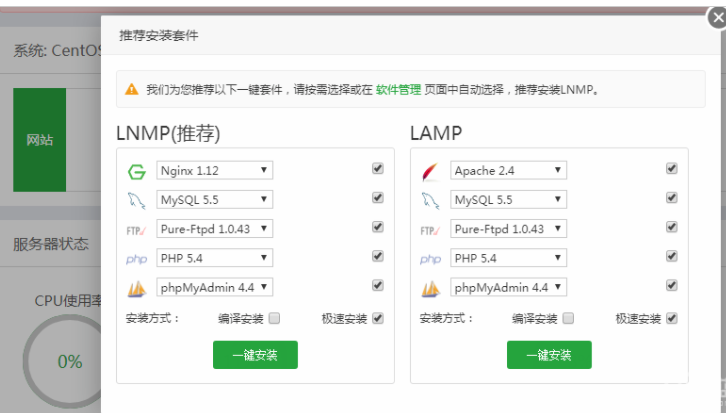Toggle 极速安装 checkbox under LNMP
The width and height of the screenshot is (726, 413).
coord(378,318)
